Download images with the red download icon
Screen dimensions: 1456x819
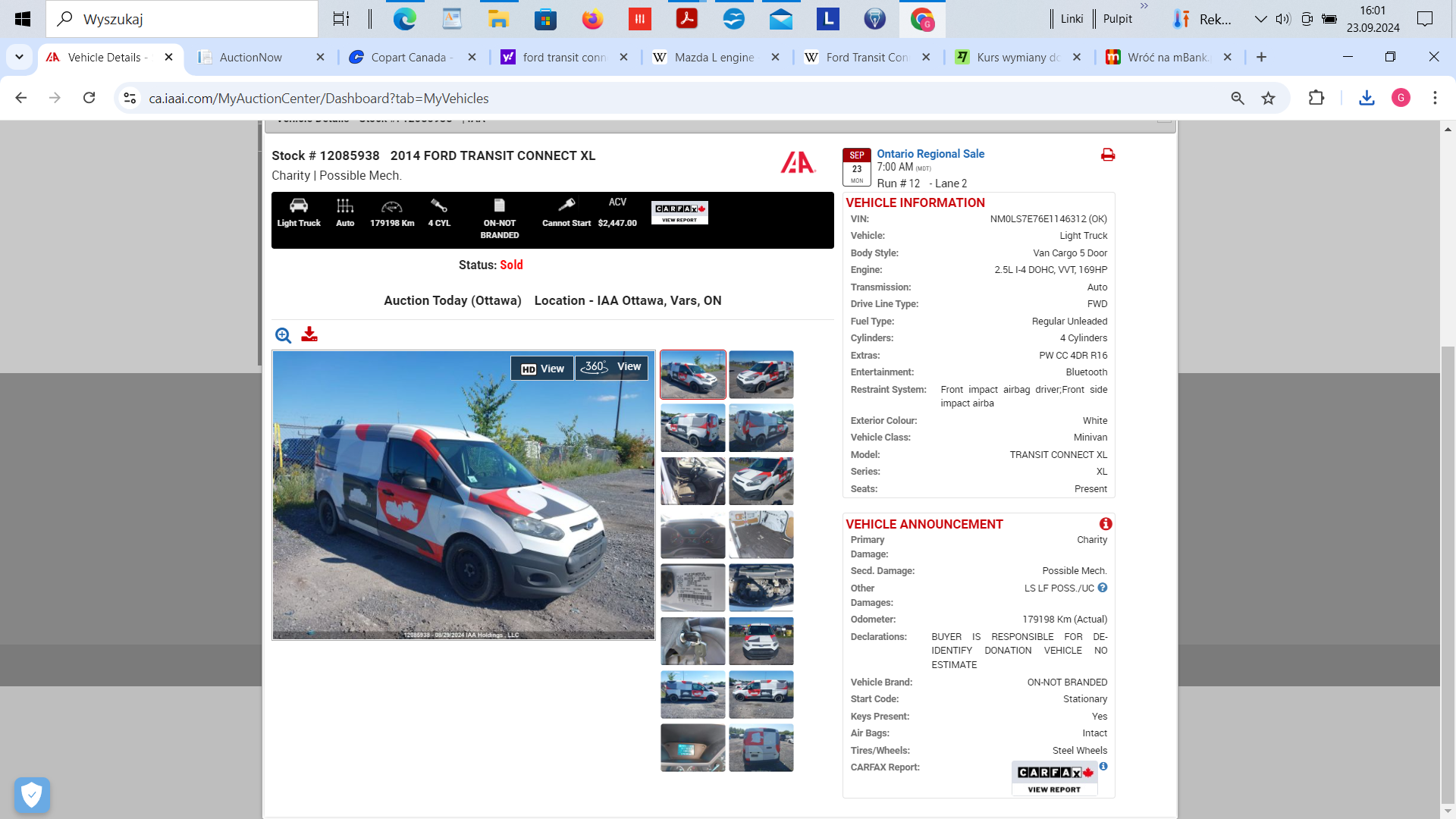309,334
